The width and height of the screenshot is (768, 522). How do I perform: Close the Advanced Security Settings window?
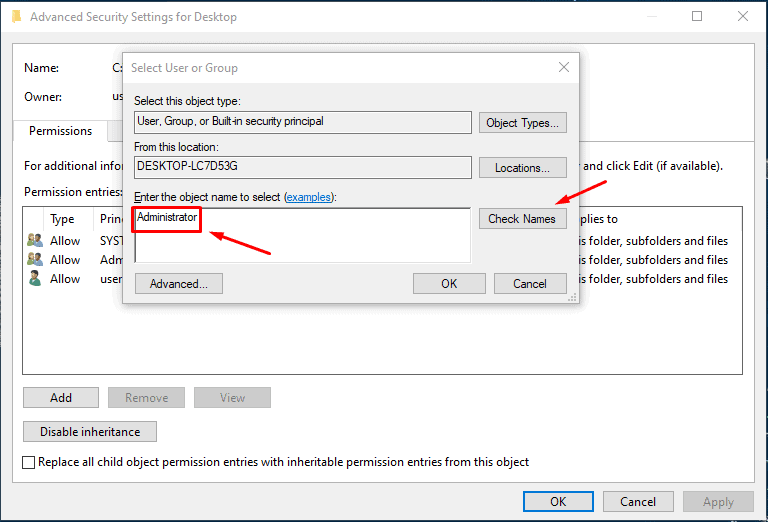coord(743,16)
